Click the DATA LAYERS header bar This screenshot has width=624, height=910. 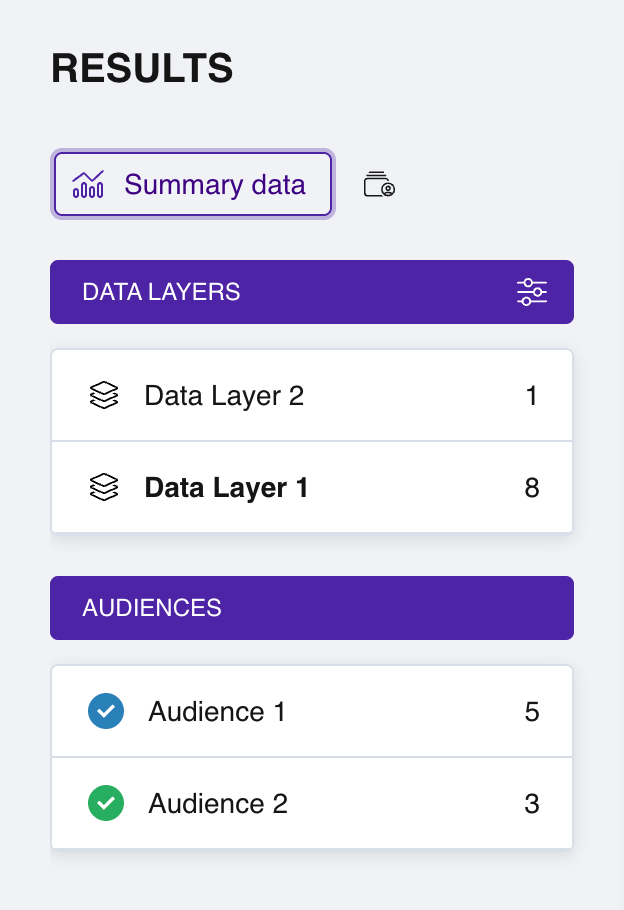pos(312,292)
